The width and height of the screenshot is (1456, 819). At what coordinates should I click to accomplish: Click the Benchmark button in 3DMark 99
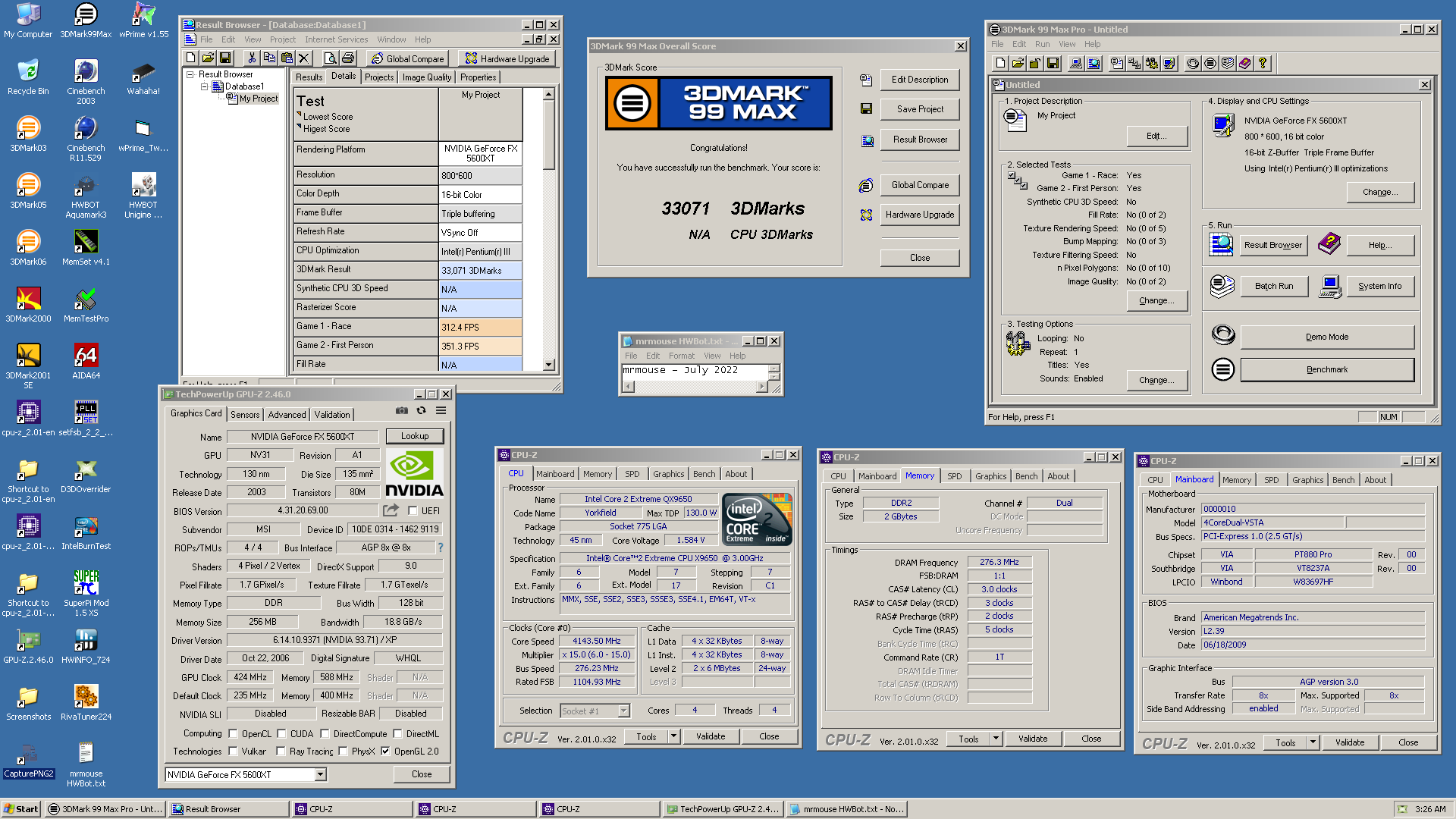coord(1327,369)
